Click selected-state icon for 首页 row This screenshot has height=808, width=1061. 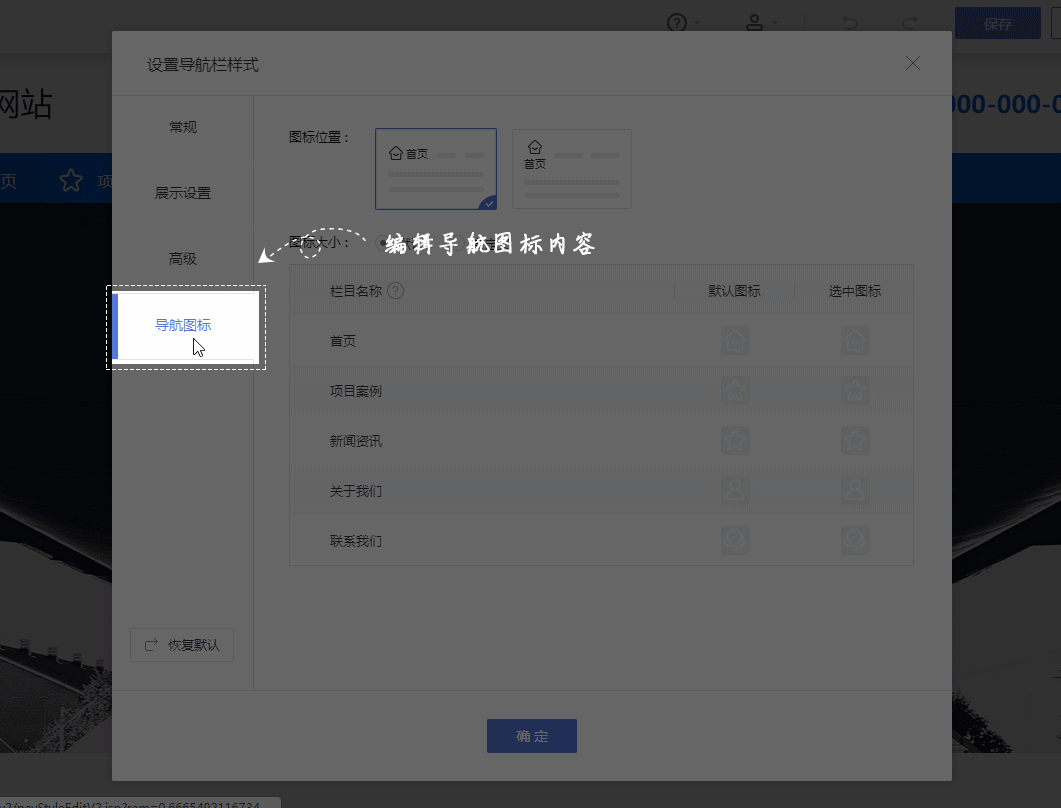(855, 341)
